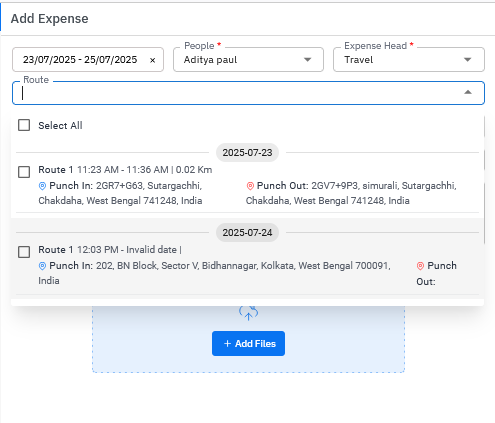Click the text 12:03 PM - Invalid date
The image size is (495, 423).
coord(127,250)
